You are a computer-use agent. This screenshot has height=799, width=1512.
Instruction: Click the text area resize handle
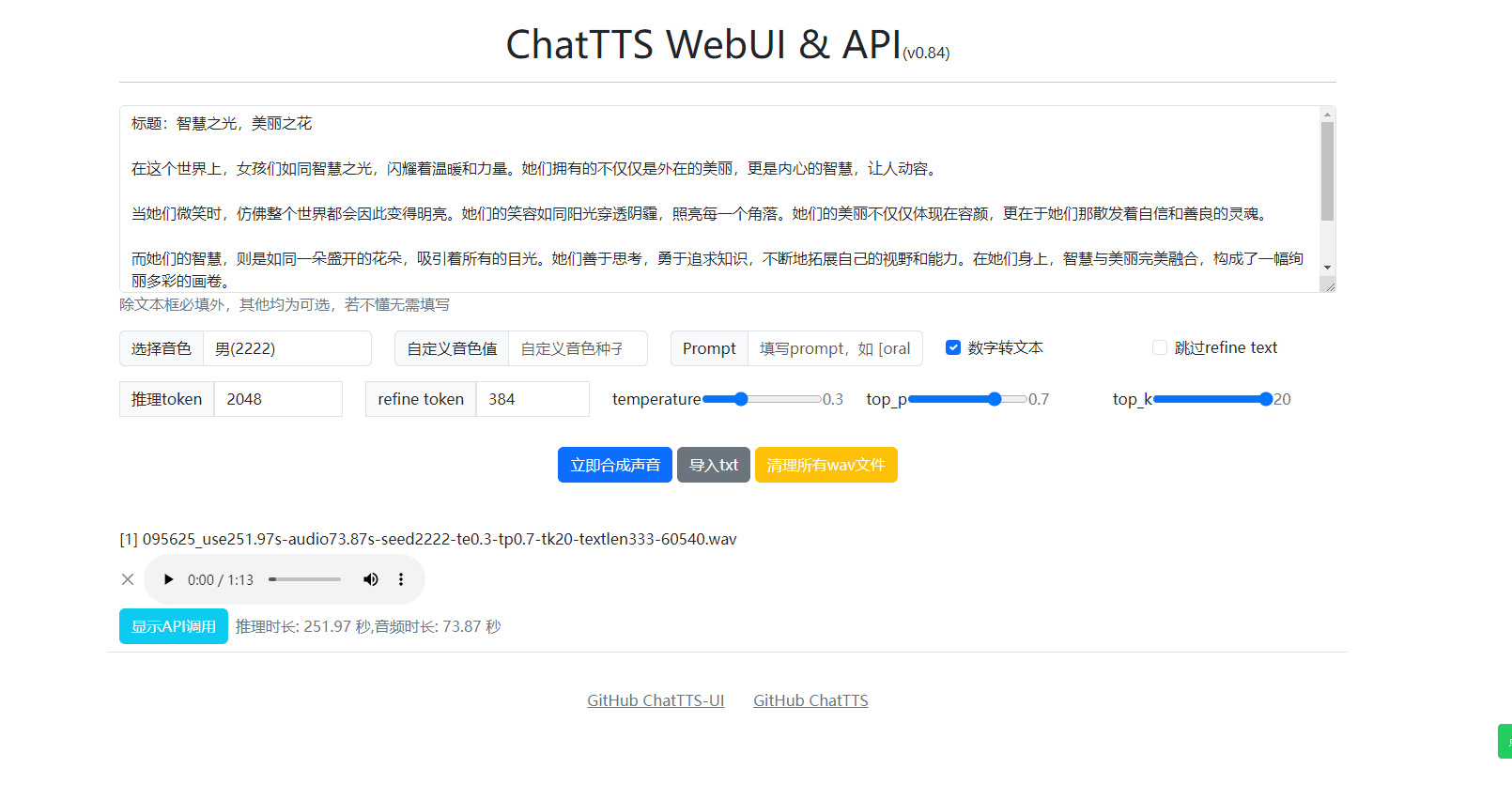point(1329,286)
